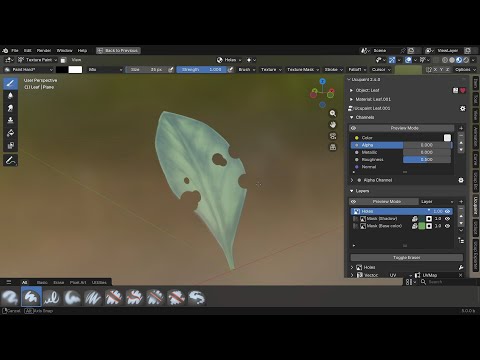The image size is (480, 360).
Task: Click the white secondary color swatch
Action: pyautogui.click(x=75, y=70)
